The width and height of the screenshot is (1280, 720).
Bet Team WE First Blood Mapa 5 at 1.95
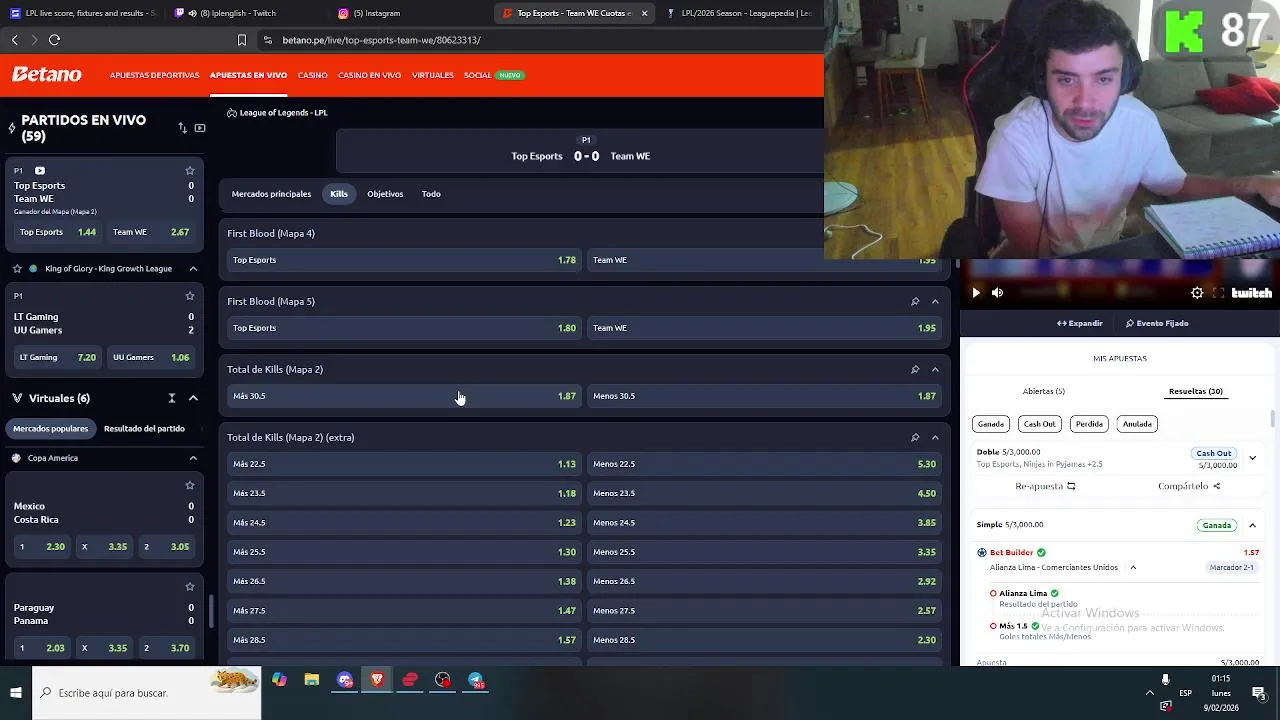(764, 328)
